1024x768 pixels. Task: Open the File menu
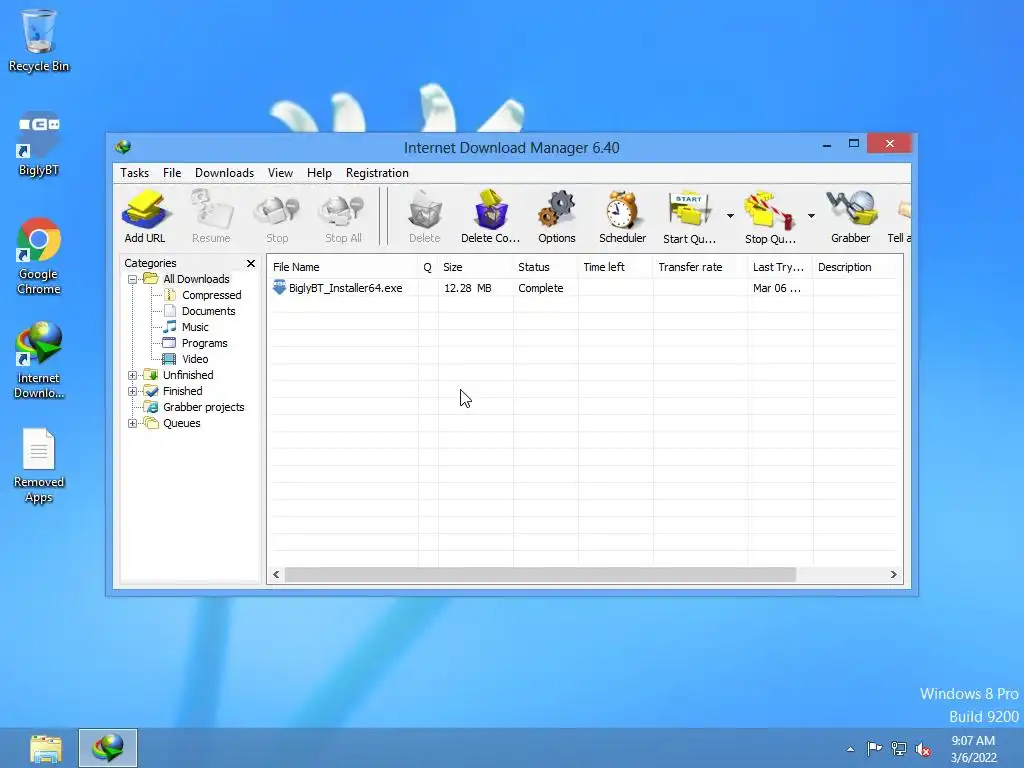tap(172, 173)
